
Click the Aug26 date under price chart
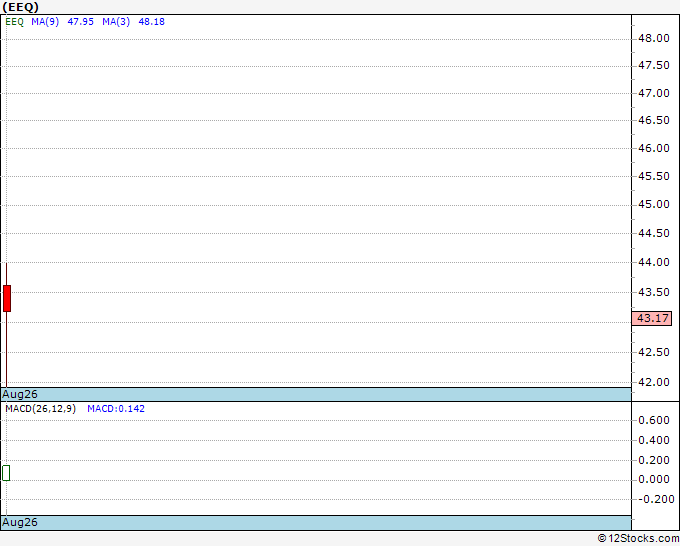[20, 394]
